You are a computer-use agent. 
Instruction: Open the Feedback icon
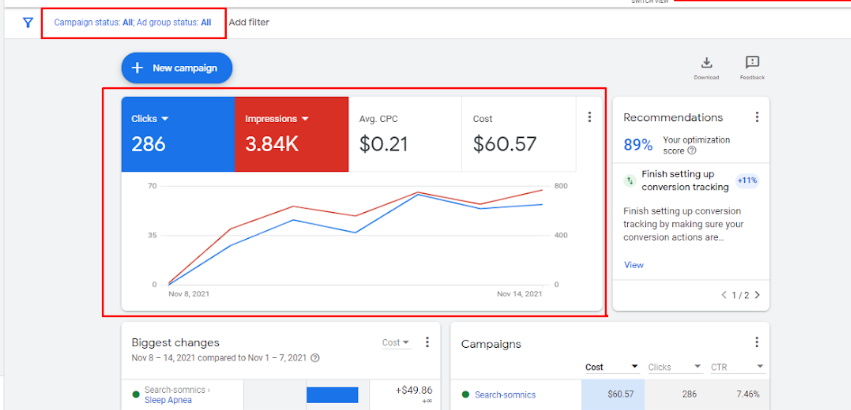click(752, 63)
